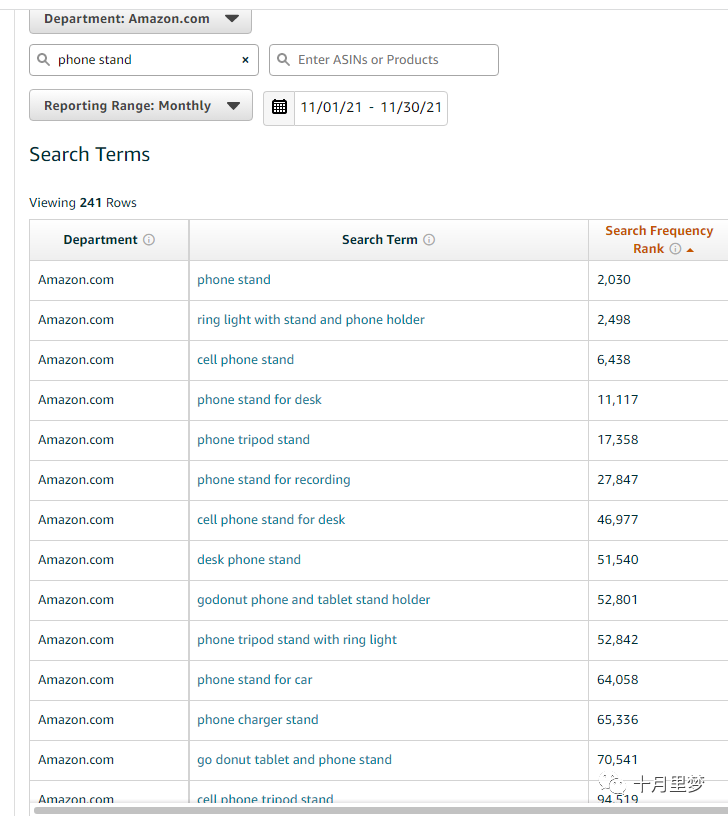This screenshot has width=728, height=816.
Task: Open cell phone stand for desk link
Action: 271,520
